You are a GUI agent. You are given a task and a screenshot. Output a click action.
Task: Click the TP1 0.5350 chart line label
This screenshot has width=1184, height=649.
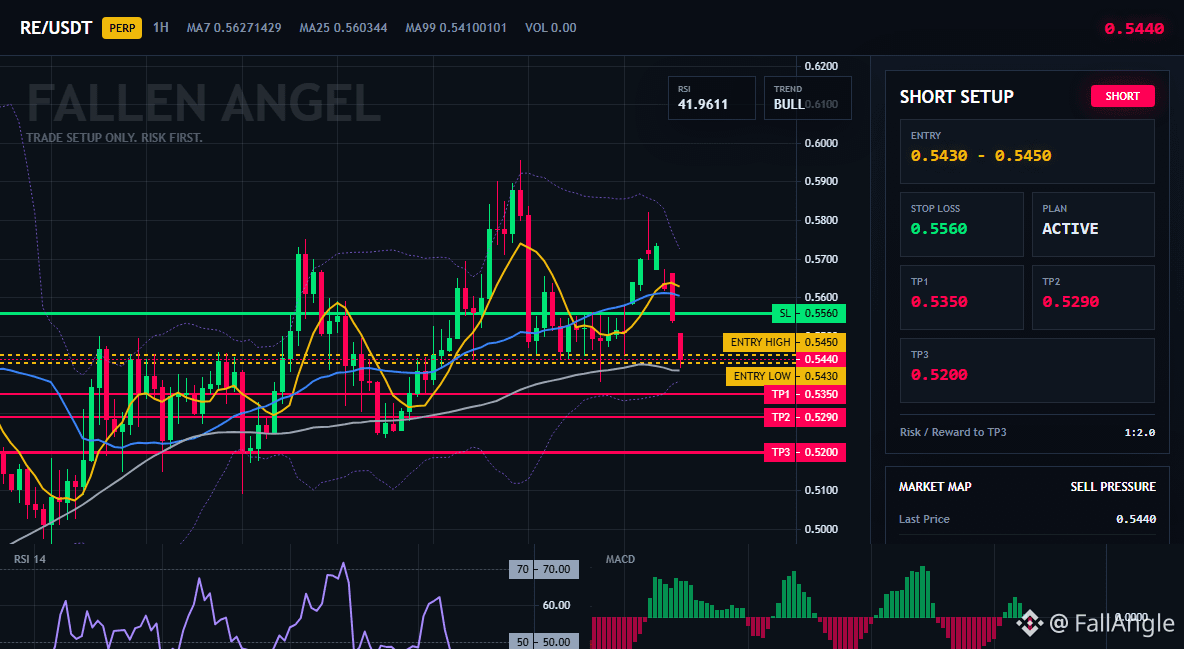point(805,394)
